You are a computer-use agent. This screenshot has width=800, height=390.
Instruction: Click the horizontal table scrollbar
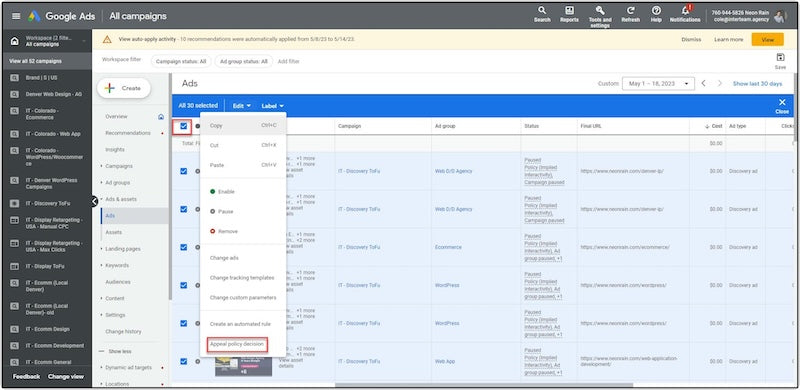(484, 385)
